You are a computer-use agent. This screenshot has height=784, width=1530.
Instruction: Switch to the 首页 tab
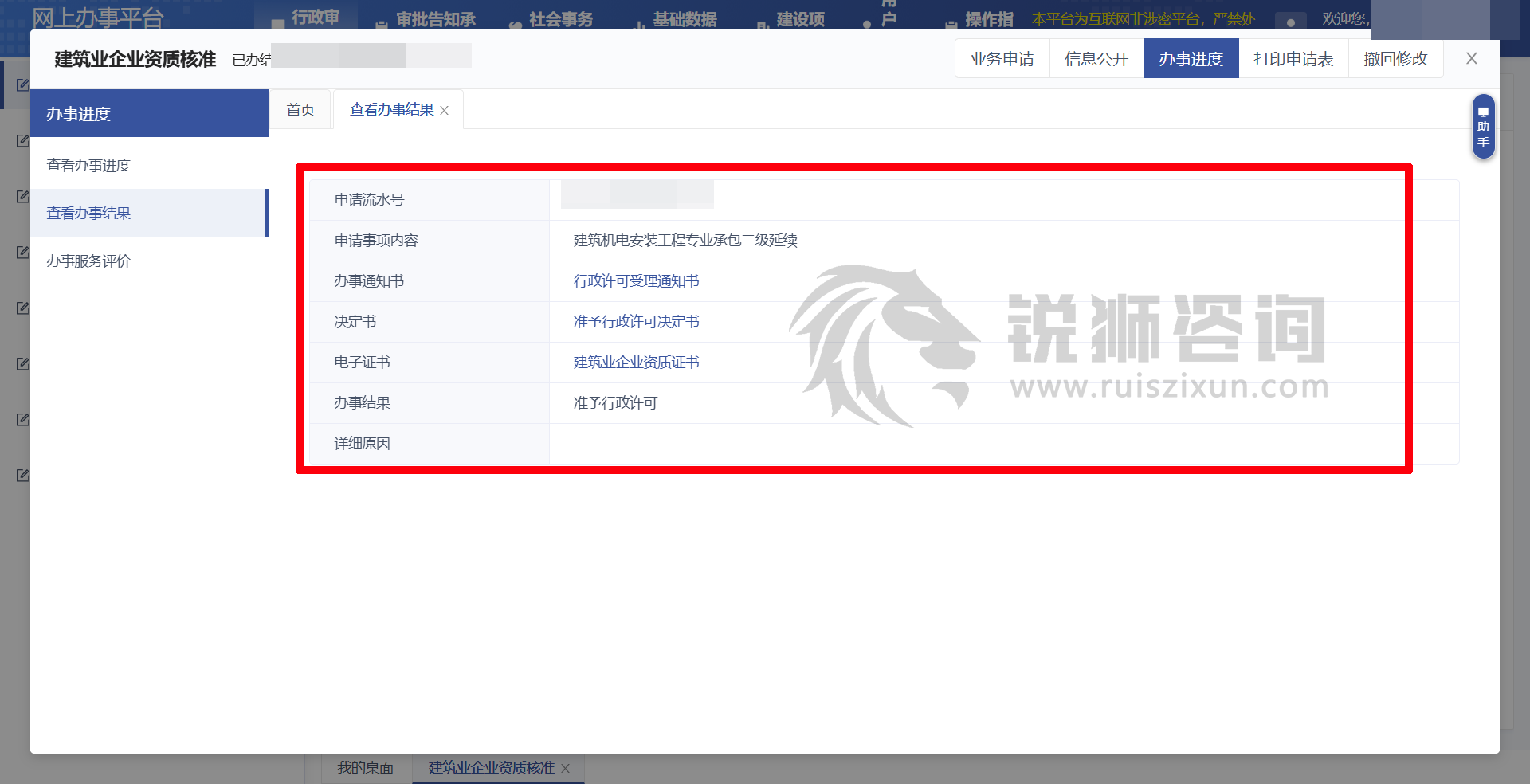pos(300,110)
